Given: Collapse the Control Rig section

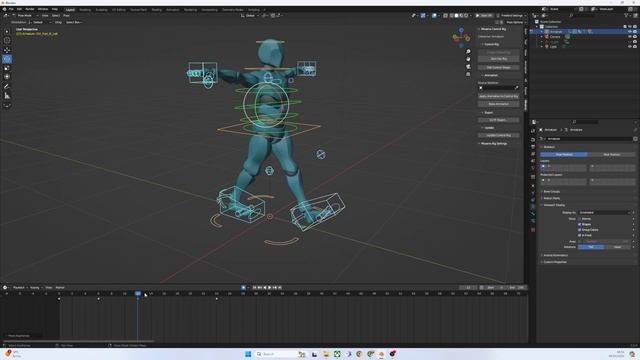Looking at the screenshot, I should (x=491, y=44).
